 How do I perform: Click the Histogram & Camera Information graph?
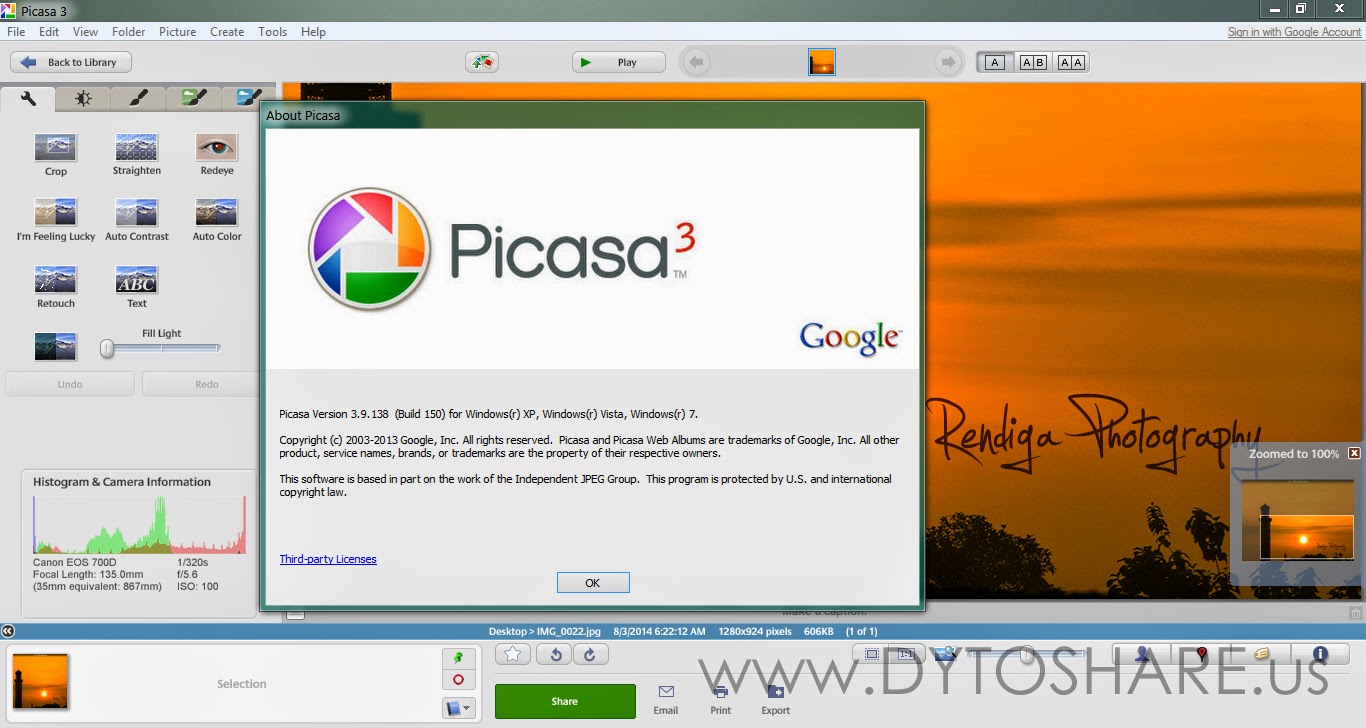tap(139, 525)
